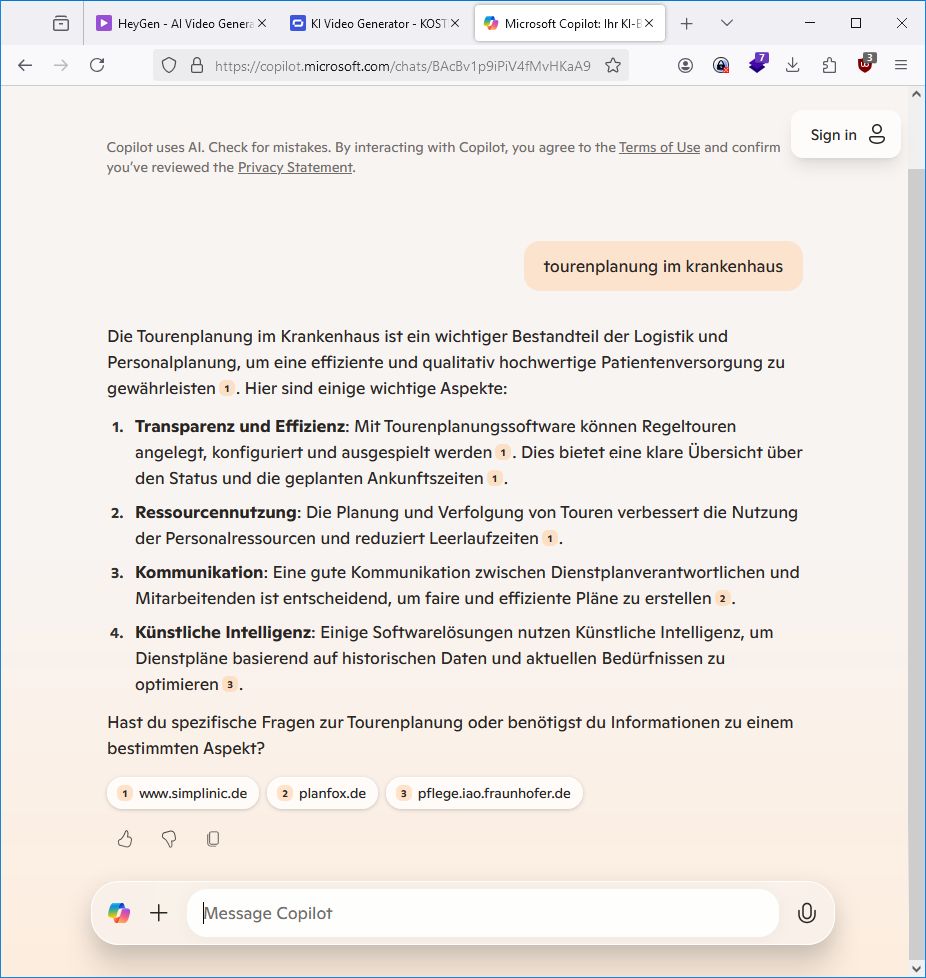Switch to the KI Video Generator tab
This screenshot has width=926, height=978.
click(375, 24)
